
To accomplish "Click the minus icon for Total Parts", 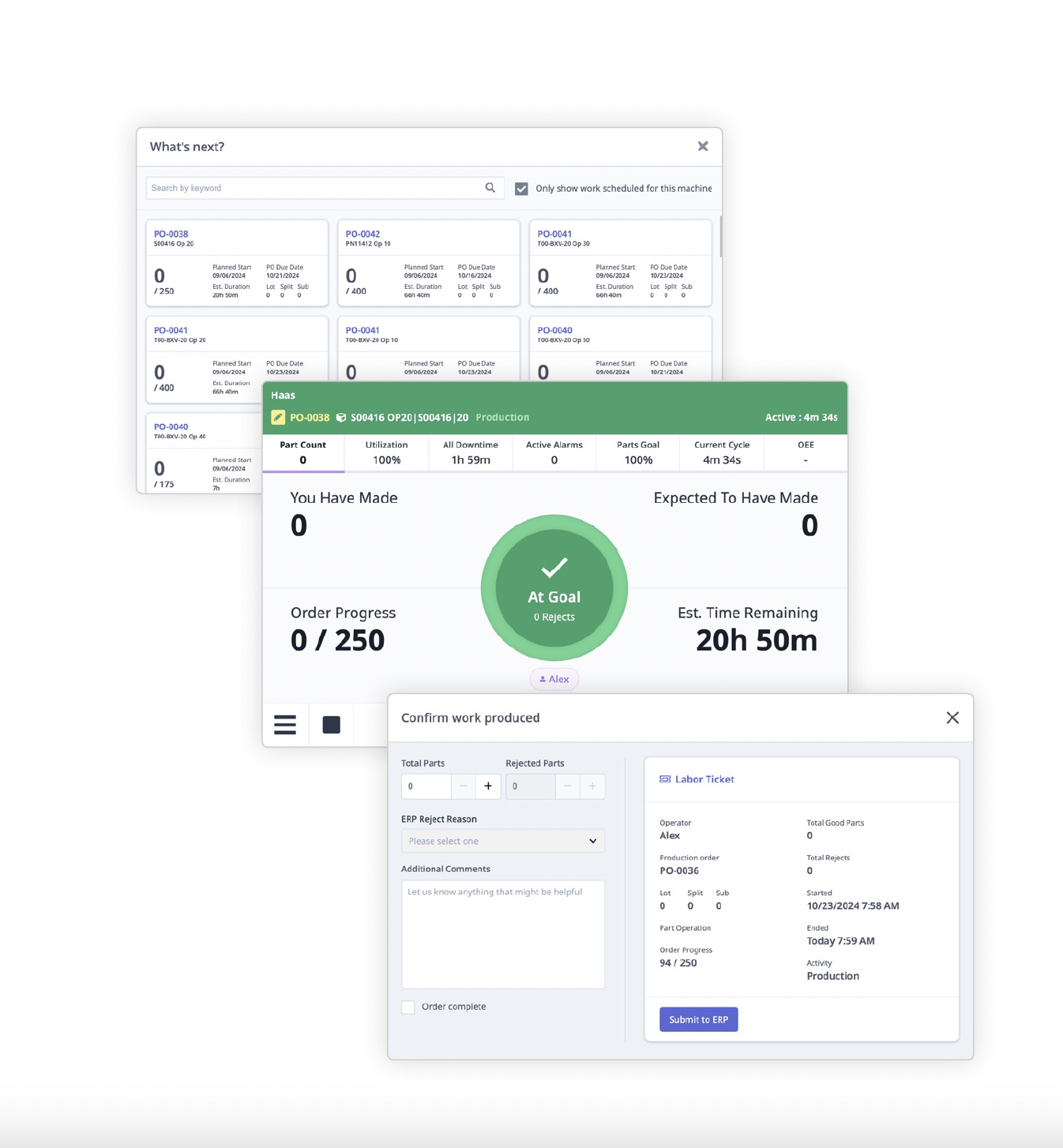I will click(464, 786).
